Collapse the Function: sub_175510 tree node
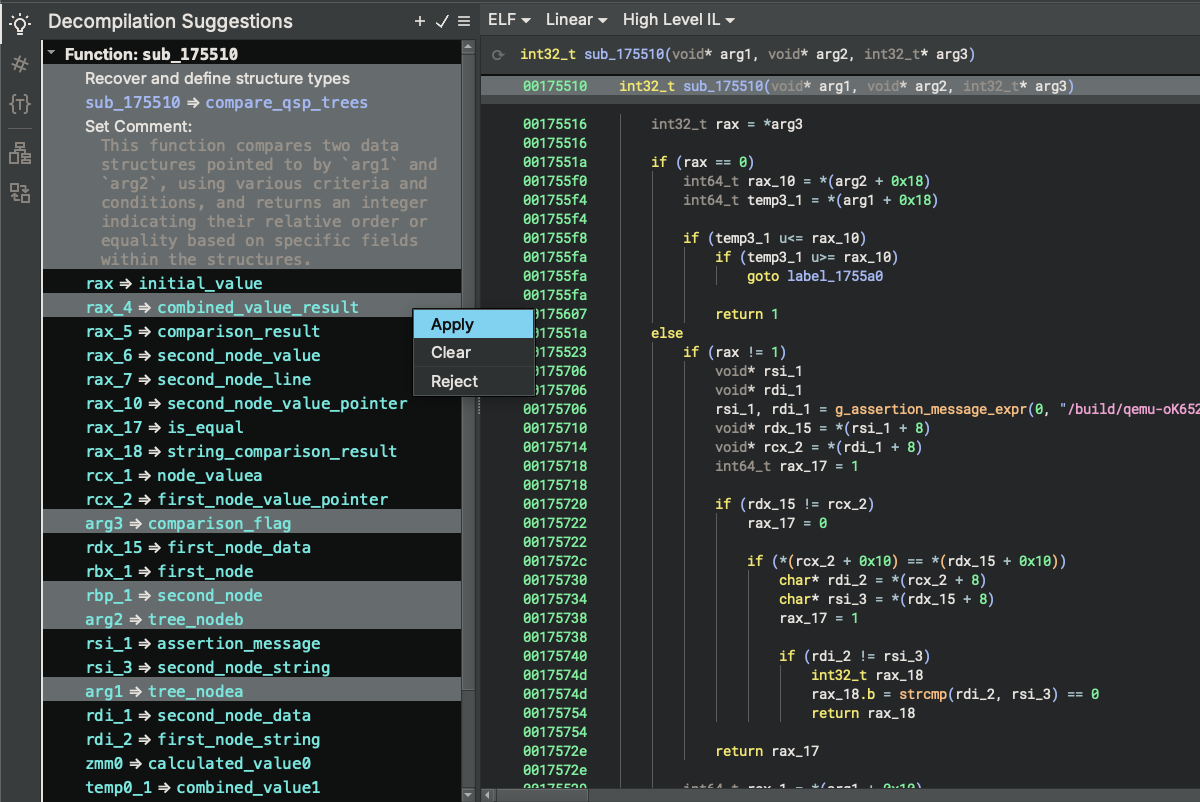This screenshot has width=1200, height=802. pos(52,54)
